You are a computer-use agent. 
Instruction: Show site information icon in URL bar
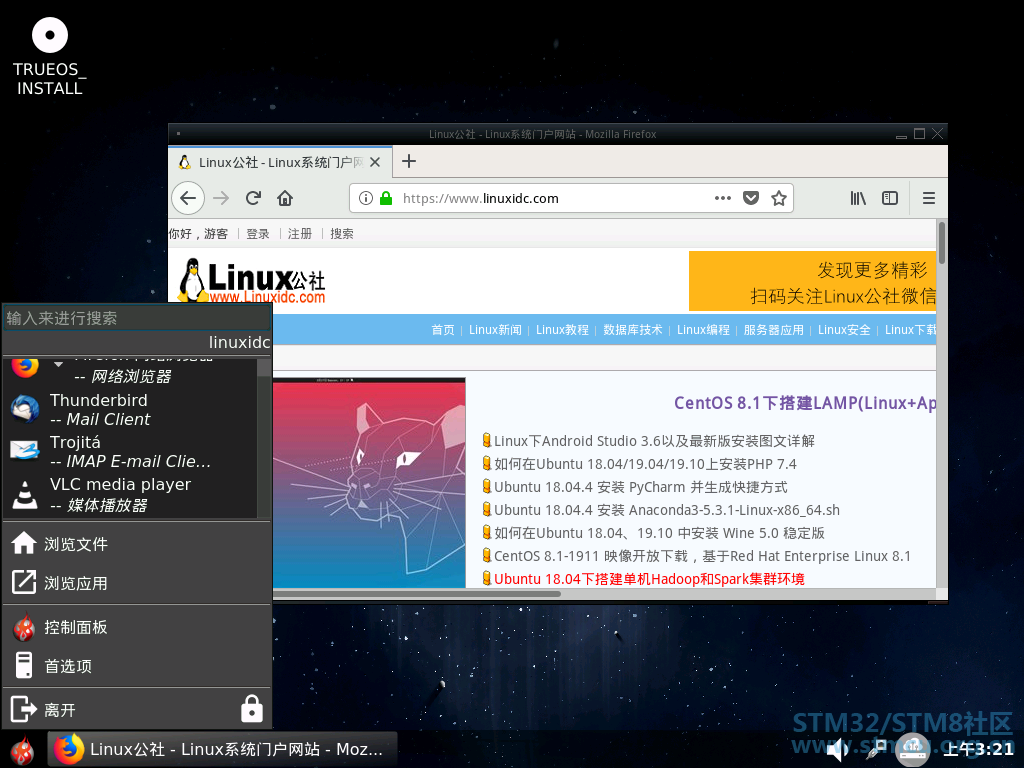[366, 198]
